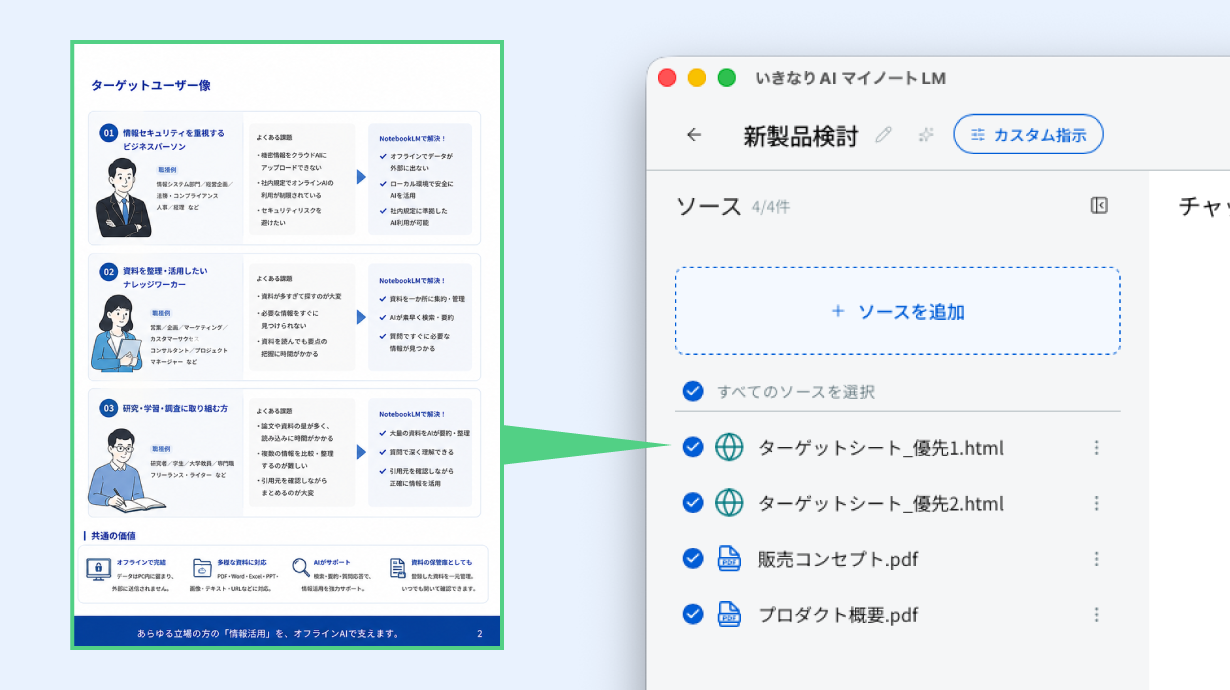Collapse the ソース sidebar panel

click(1099, 205)
